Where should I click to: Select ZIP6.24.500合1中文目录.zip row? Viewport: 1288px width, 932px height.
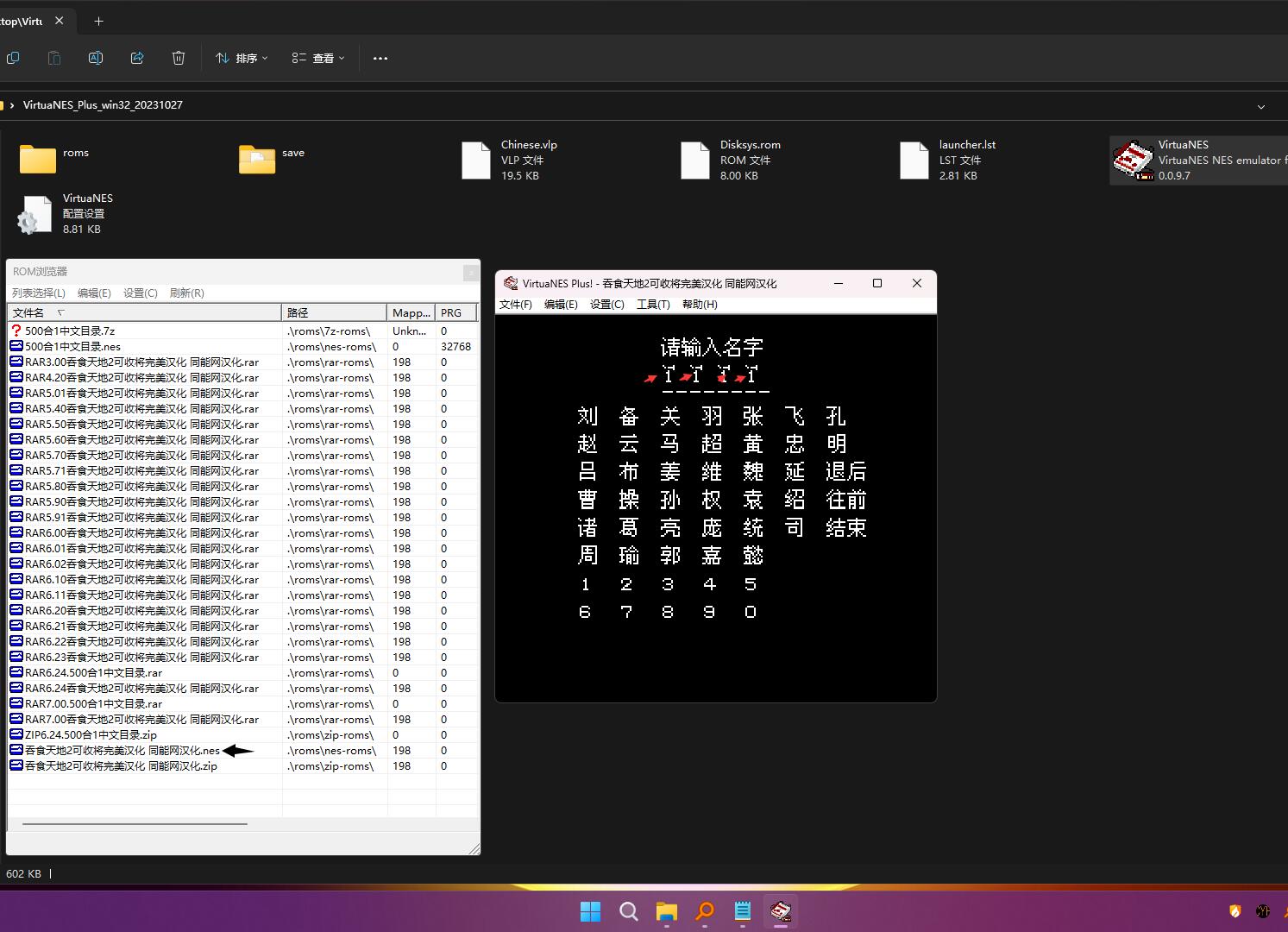point(242,734)
